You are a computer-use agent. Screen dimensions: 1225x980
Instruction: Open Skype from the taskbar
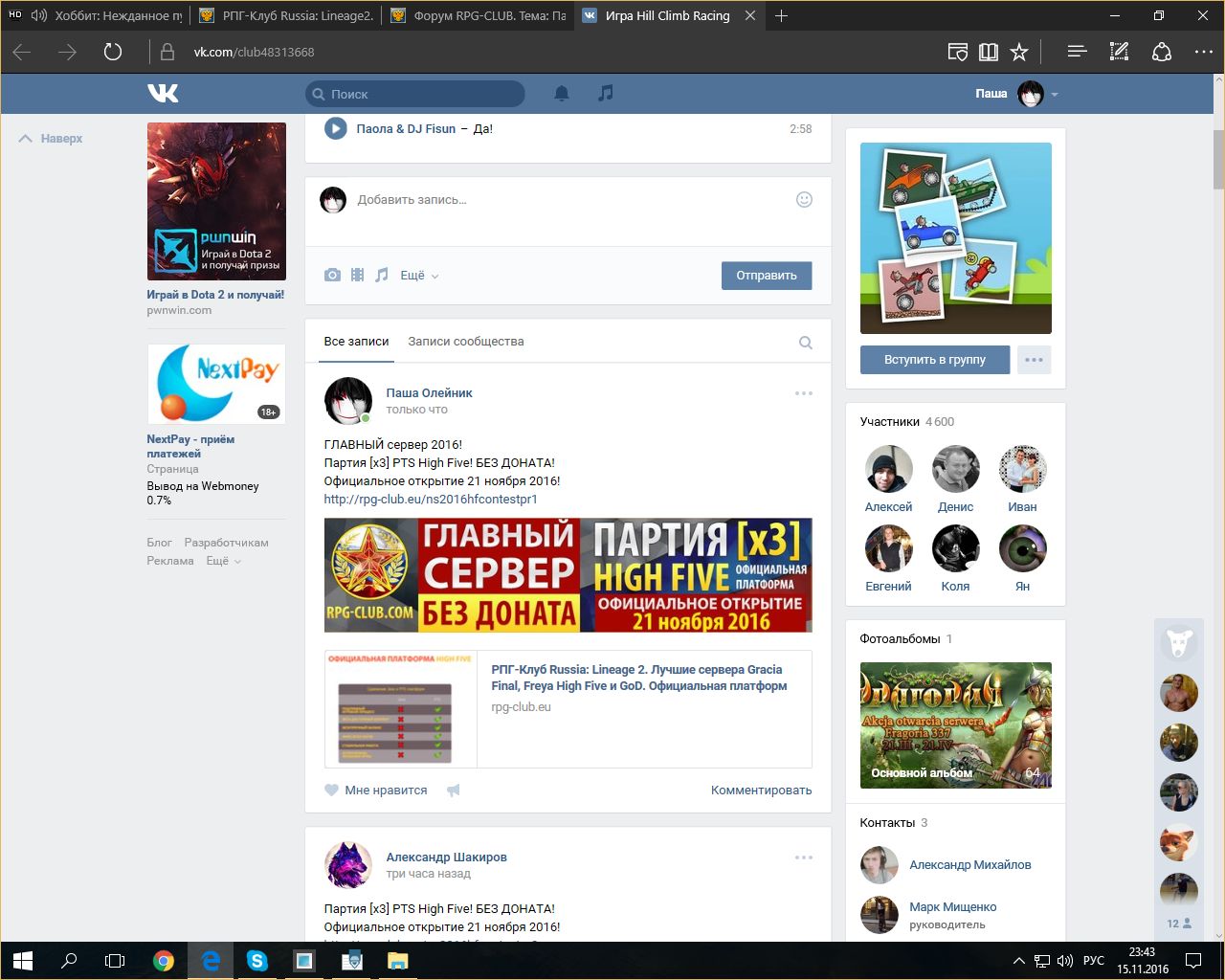click(x=257, y=960)
